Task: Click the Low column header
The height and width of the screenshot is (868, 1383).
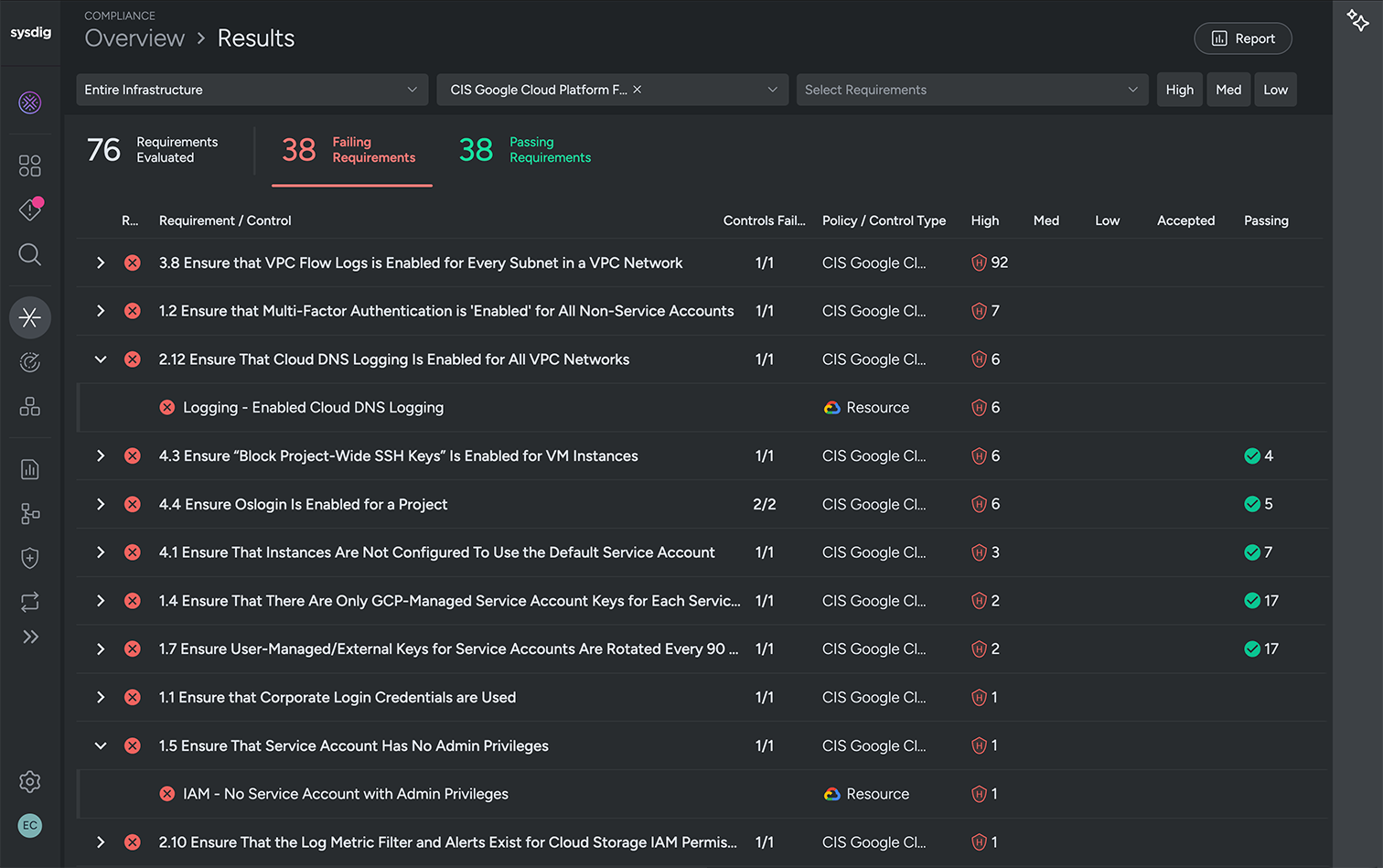Action: click(1107, 220)
